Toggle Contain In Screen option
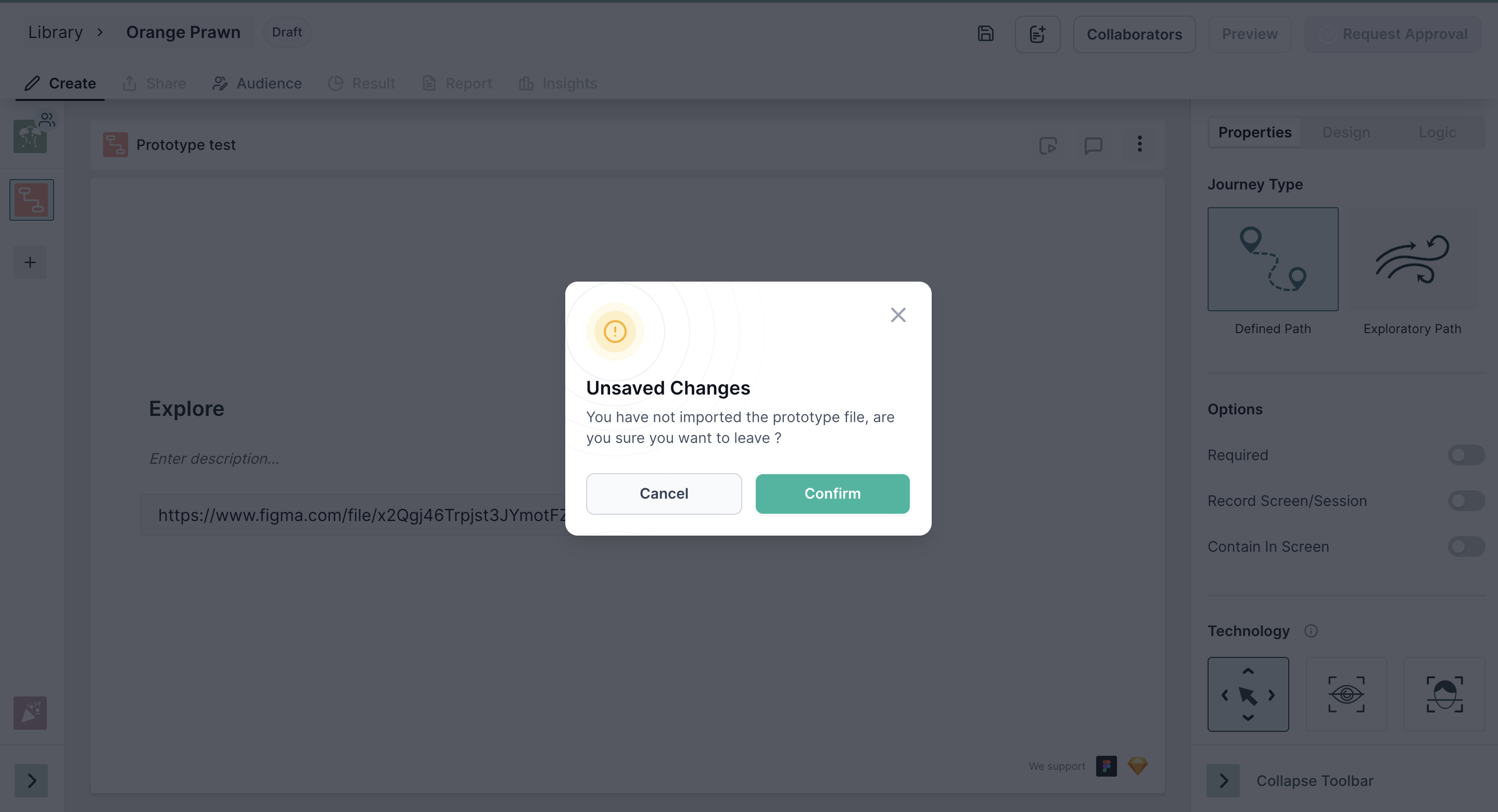Screen dimensions: 1498x812 pyautogui.click(x=1466, y=547)
